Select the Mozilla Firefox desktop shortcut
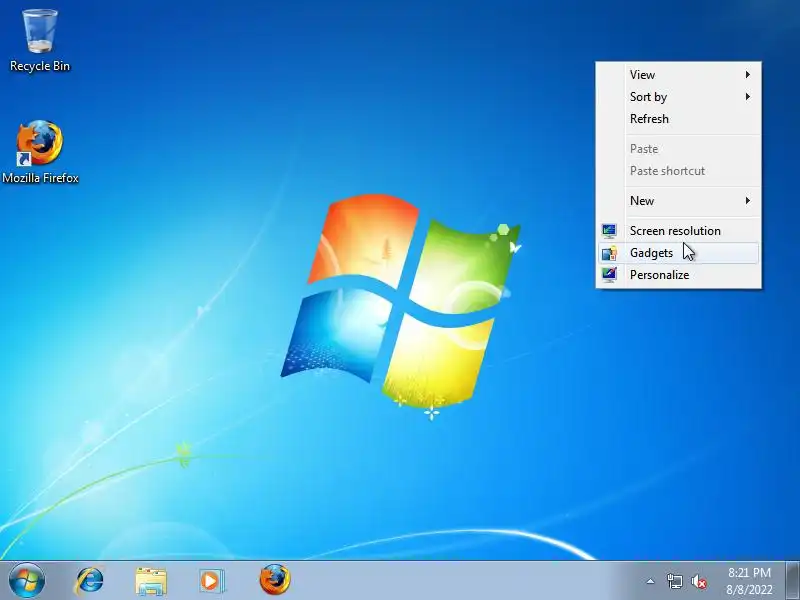 tap(40, 152)
